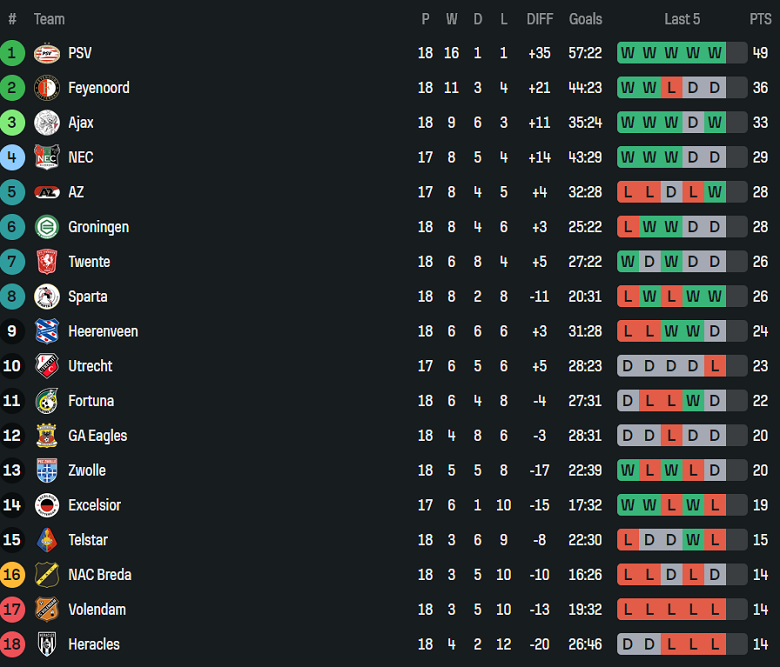Viewport: 780px width, 667px height.
Task: Click PSV's most recent result badge
Action: [715, 53]
